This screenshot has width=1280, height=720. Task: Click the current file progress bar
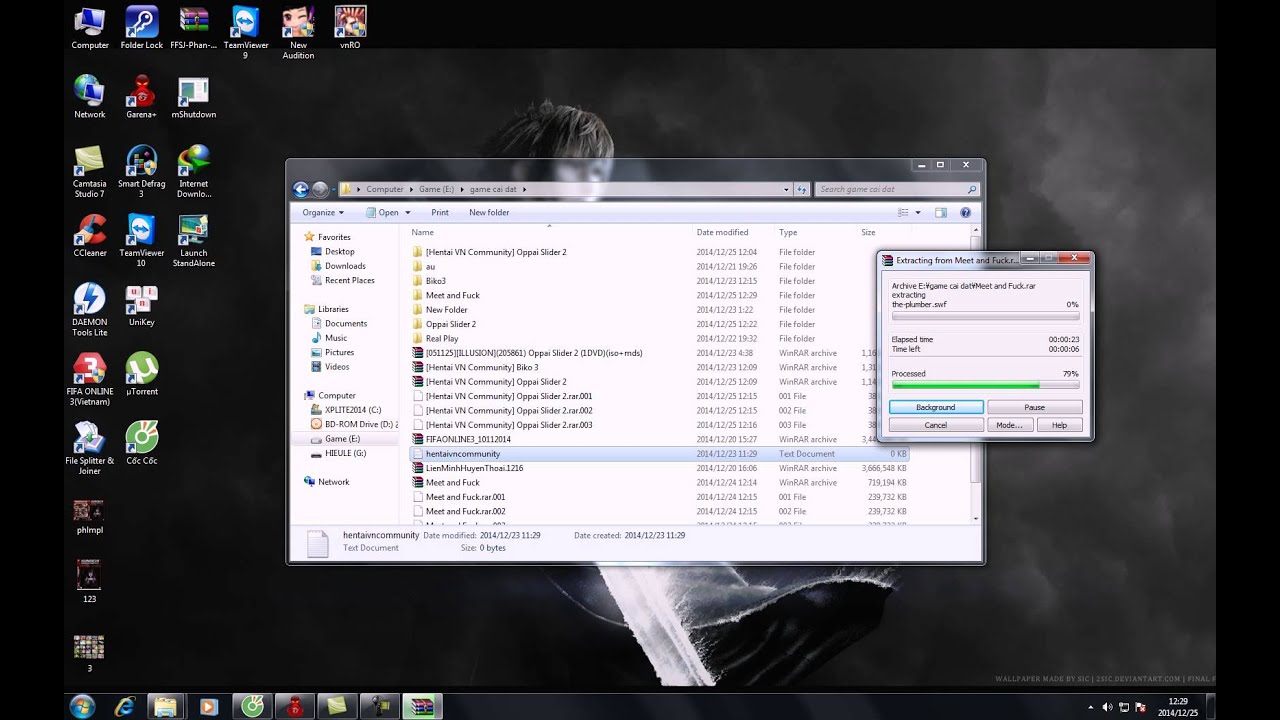pos(985,315)
